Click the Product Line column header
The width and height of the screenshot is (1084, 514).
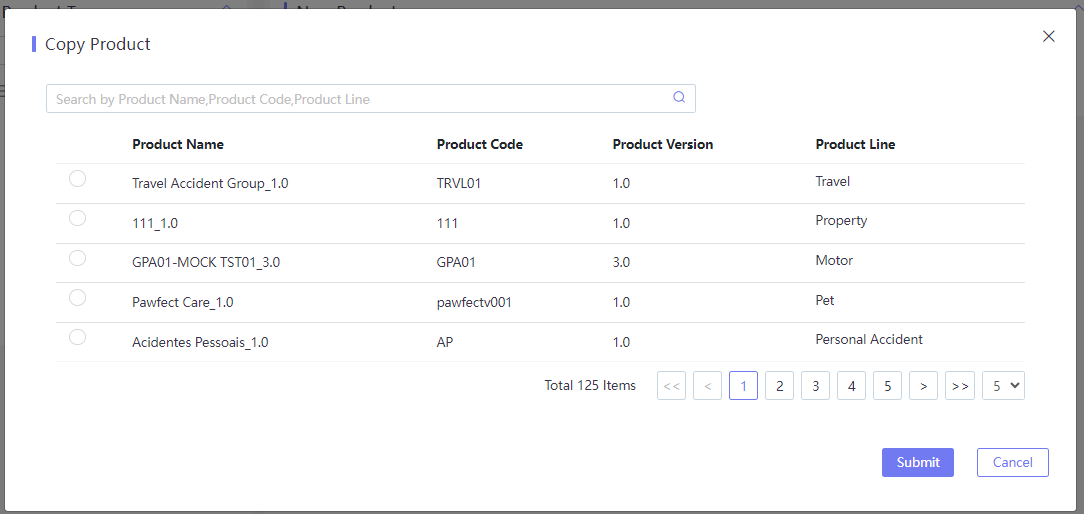pyautogui.click(x=855, y=145)
